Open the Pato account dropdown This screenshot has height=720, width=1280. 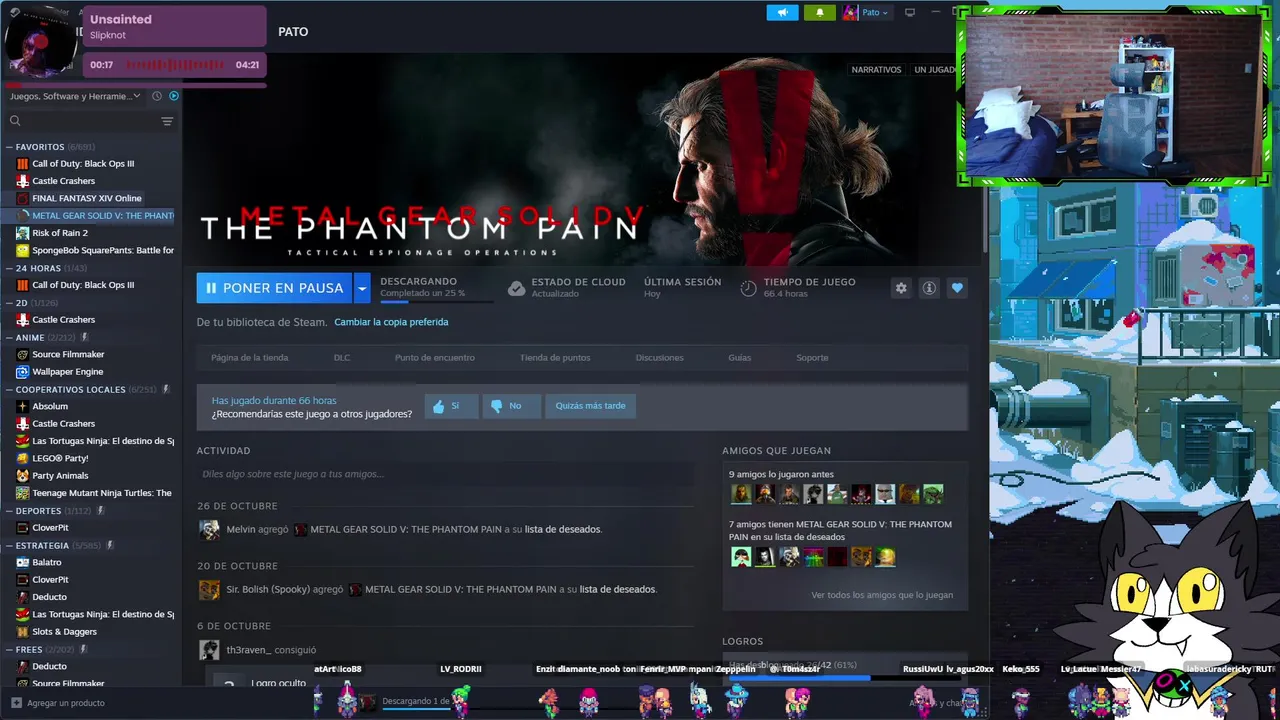point(875,12)
